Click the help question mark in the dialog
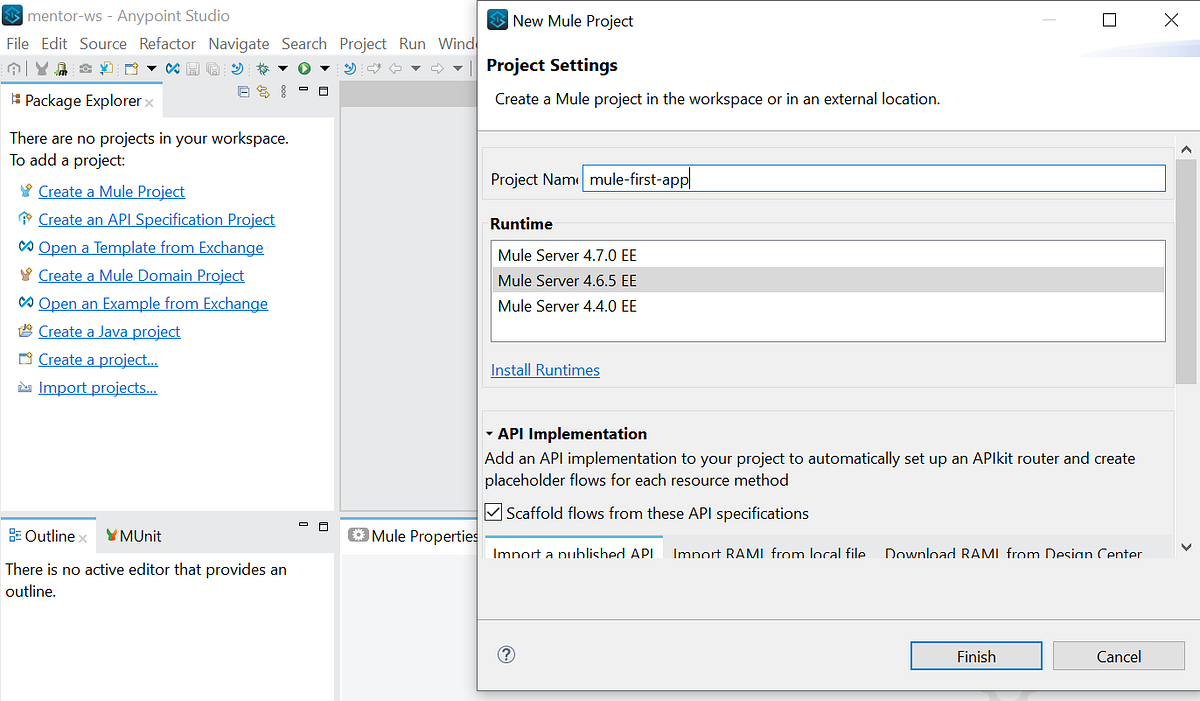1200x701 pixels. [506, 655]
